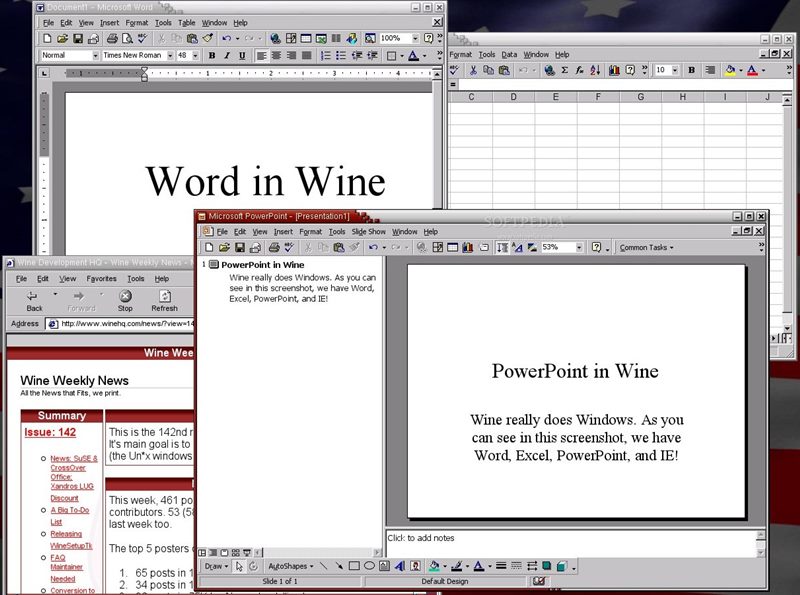
Task: Open the Data menu in Excel
Action: 511,54
